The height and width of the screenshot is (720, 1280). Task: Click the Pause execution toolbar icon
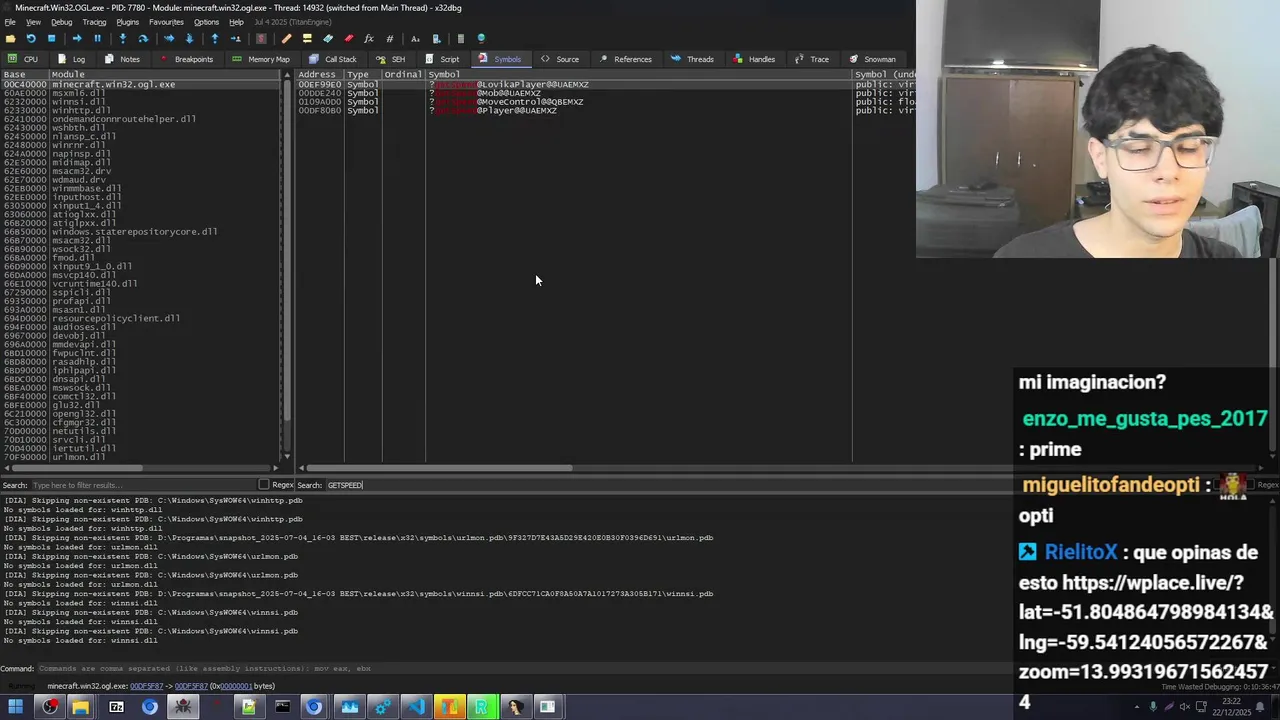click(x=97, y=39)
